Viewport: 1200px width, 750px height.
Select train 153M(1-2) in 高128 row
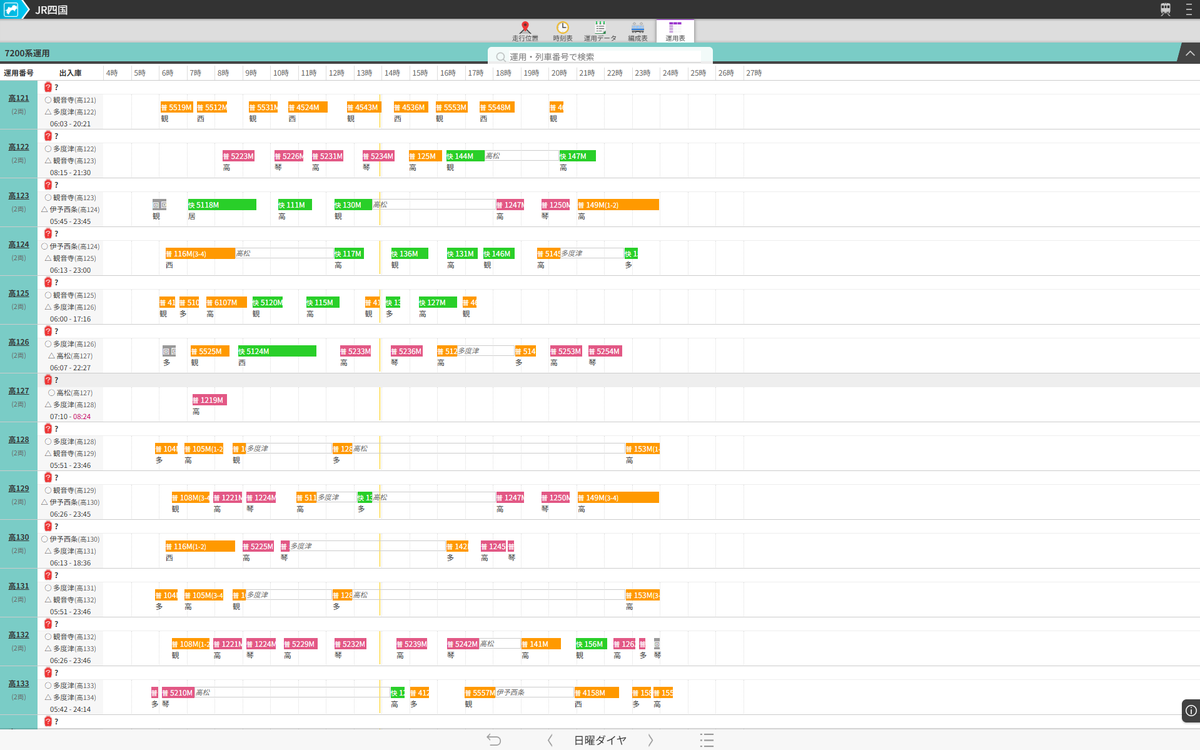coord(642,449)
